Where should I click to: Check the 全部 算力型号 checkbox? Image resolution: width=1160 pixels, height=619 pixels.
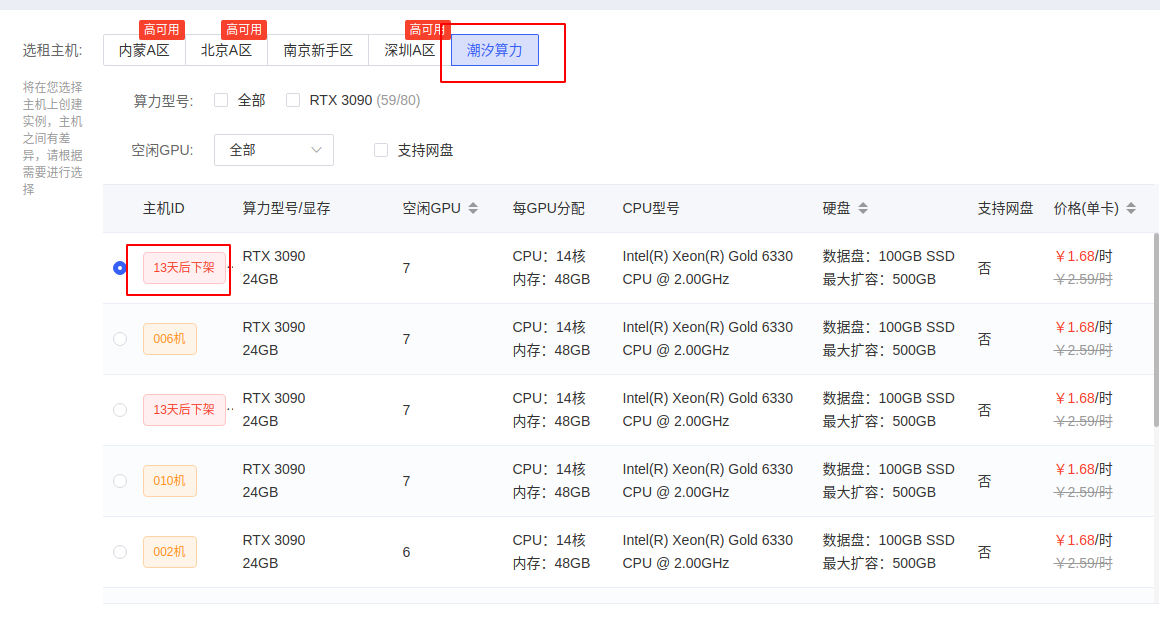[221, 100]
